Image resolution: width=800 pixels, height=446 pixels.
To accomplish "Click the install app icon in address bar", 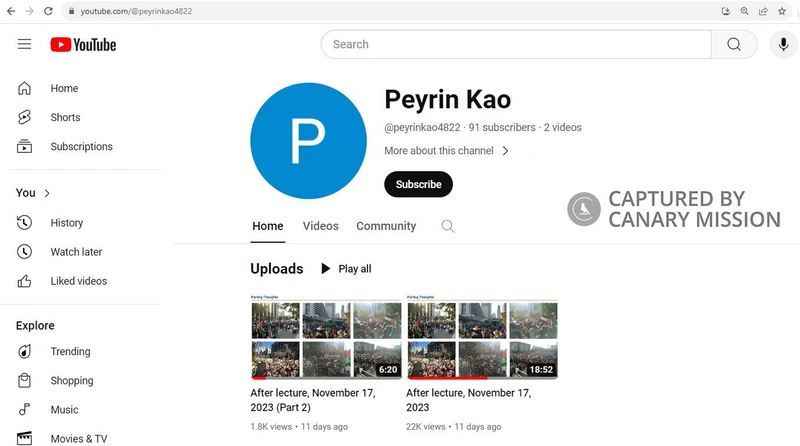I will click(x=726, y=11).
